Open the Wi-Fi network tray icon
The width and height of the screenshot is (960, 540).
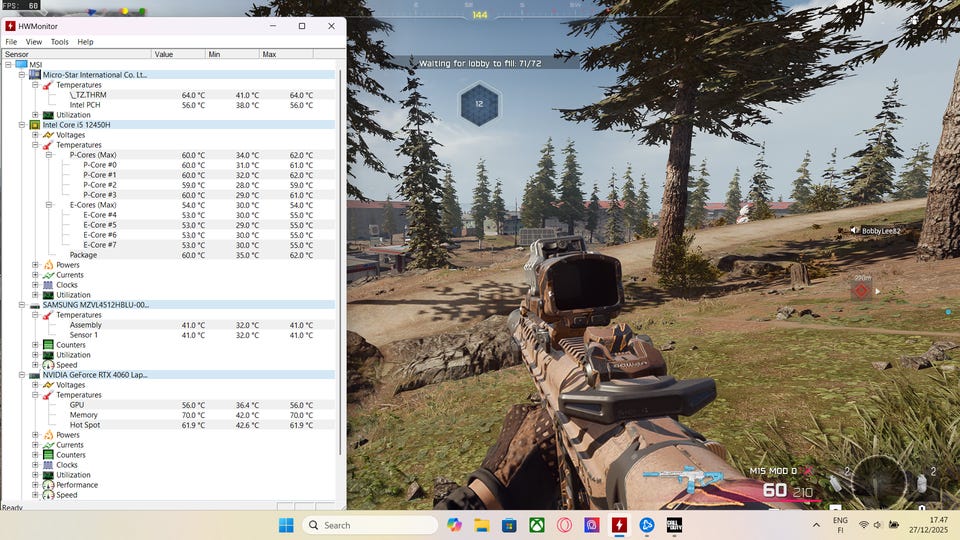pyautogui.click(x=863, y=525)
